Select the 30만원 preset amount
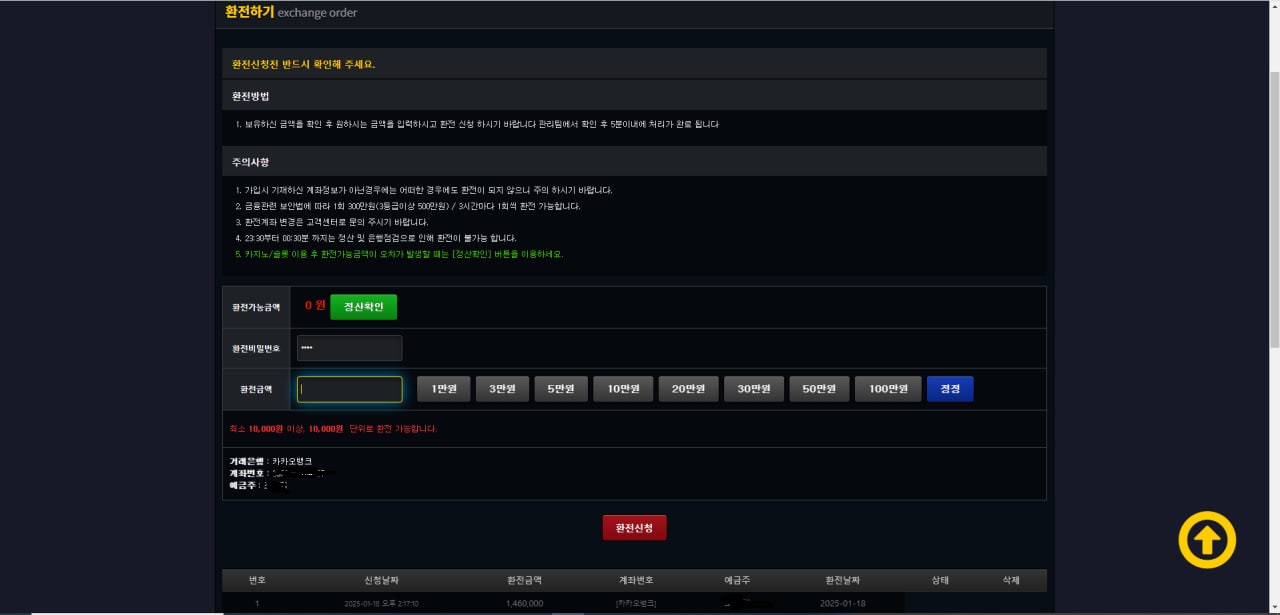 753,389
